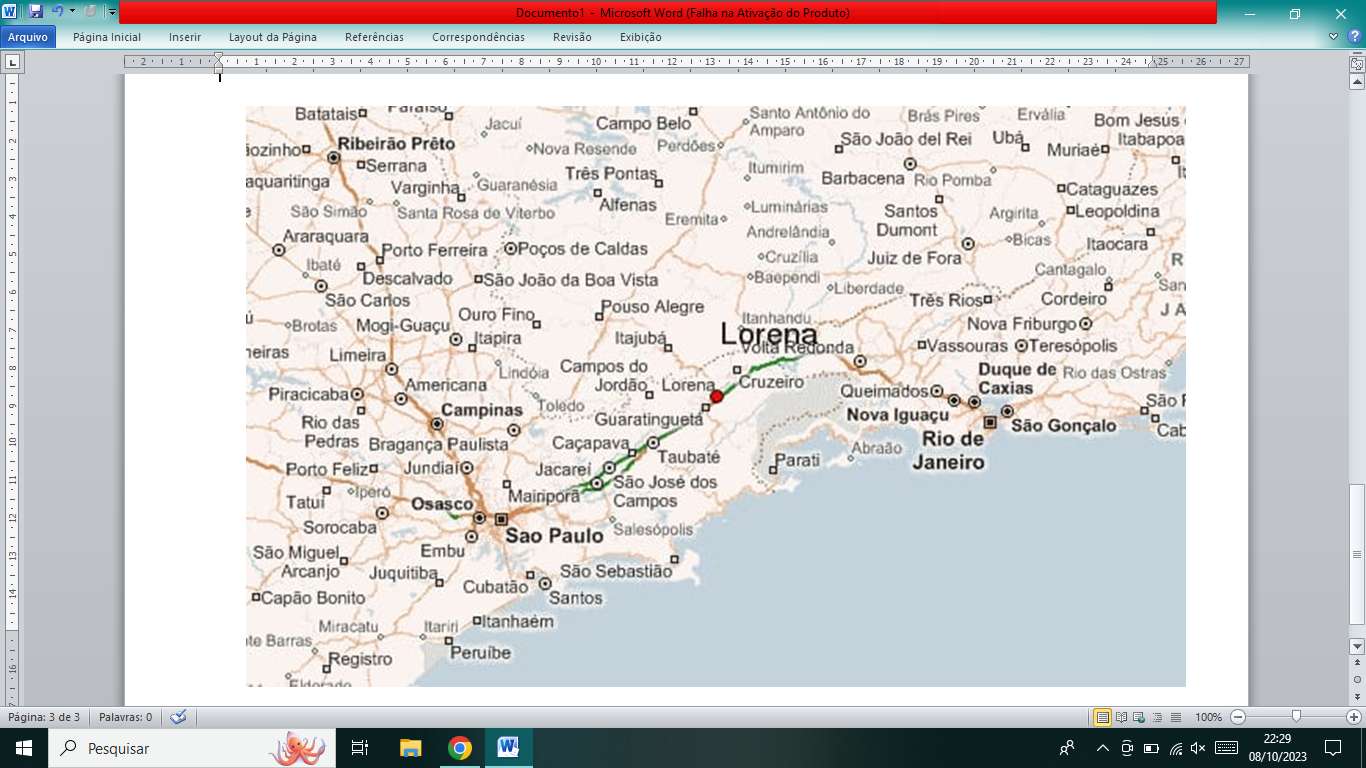
Task: Click the page count 'Página: 3 de 3'
Action: pyautogui.click(x=44, y=717)
